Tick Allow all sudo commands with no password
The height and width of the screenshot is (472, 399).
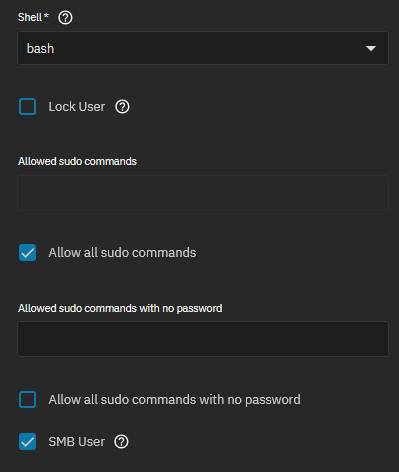click(x=28, y=400)
